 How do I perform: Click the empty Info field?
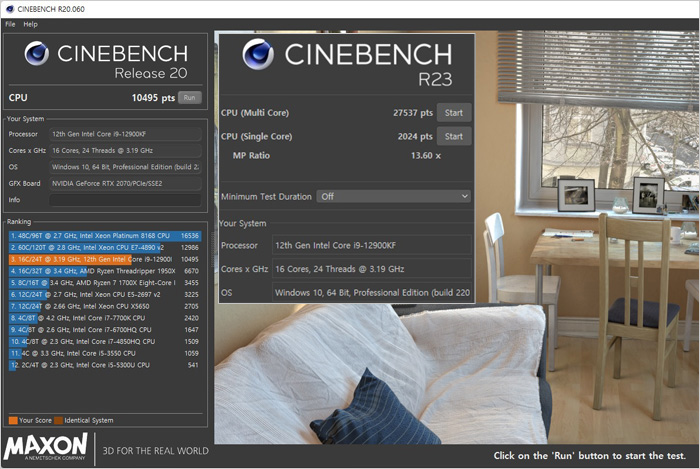(125, 200)
